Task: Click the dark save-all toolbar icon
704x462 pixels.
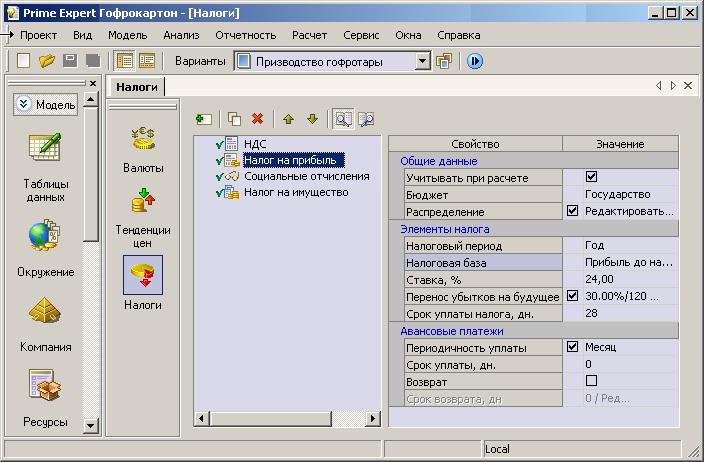Action: pos(93,61)
